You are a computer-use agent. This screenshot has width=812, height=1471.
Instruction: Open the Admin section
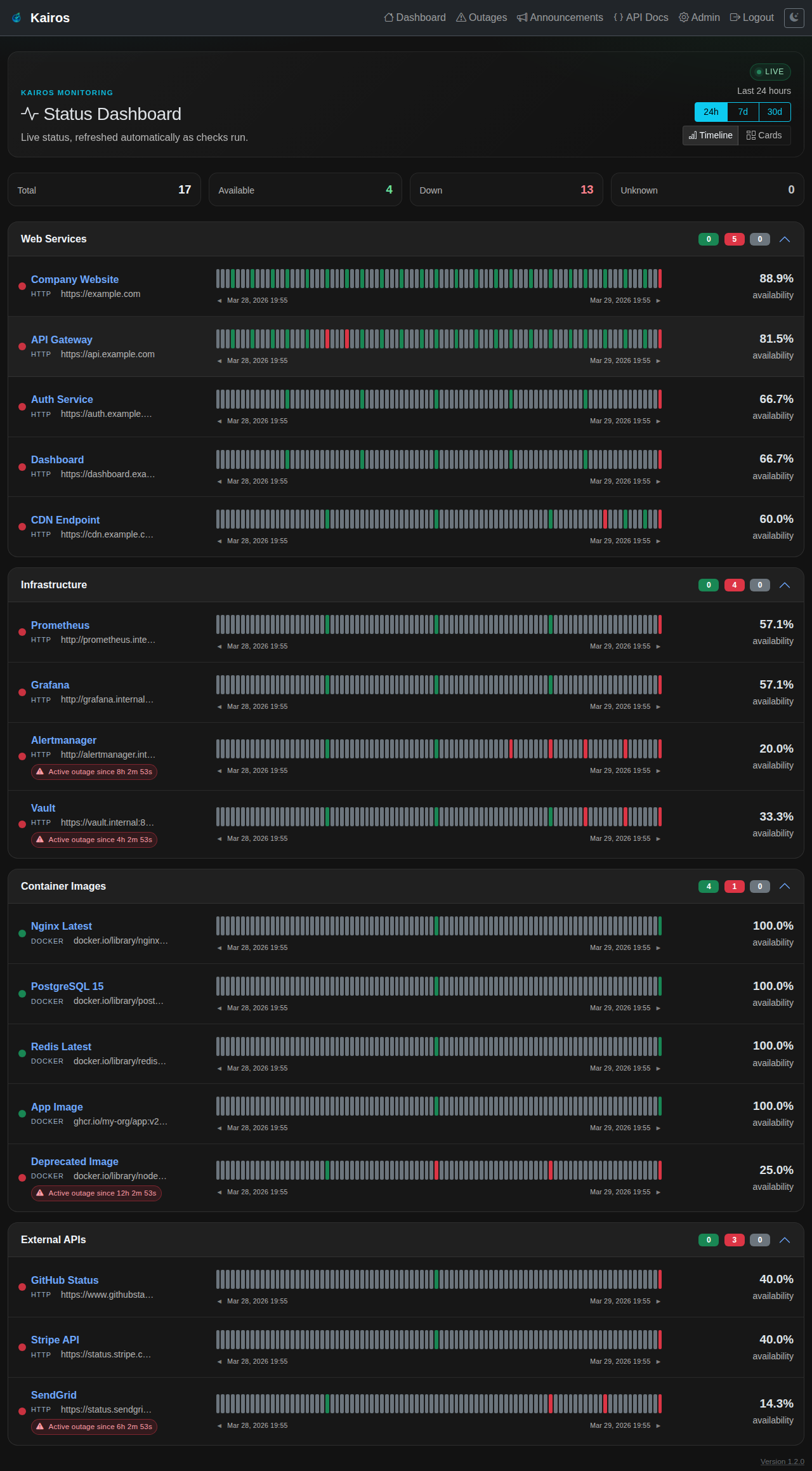(699, 18)
